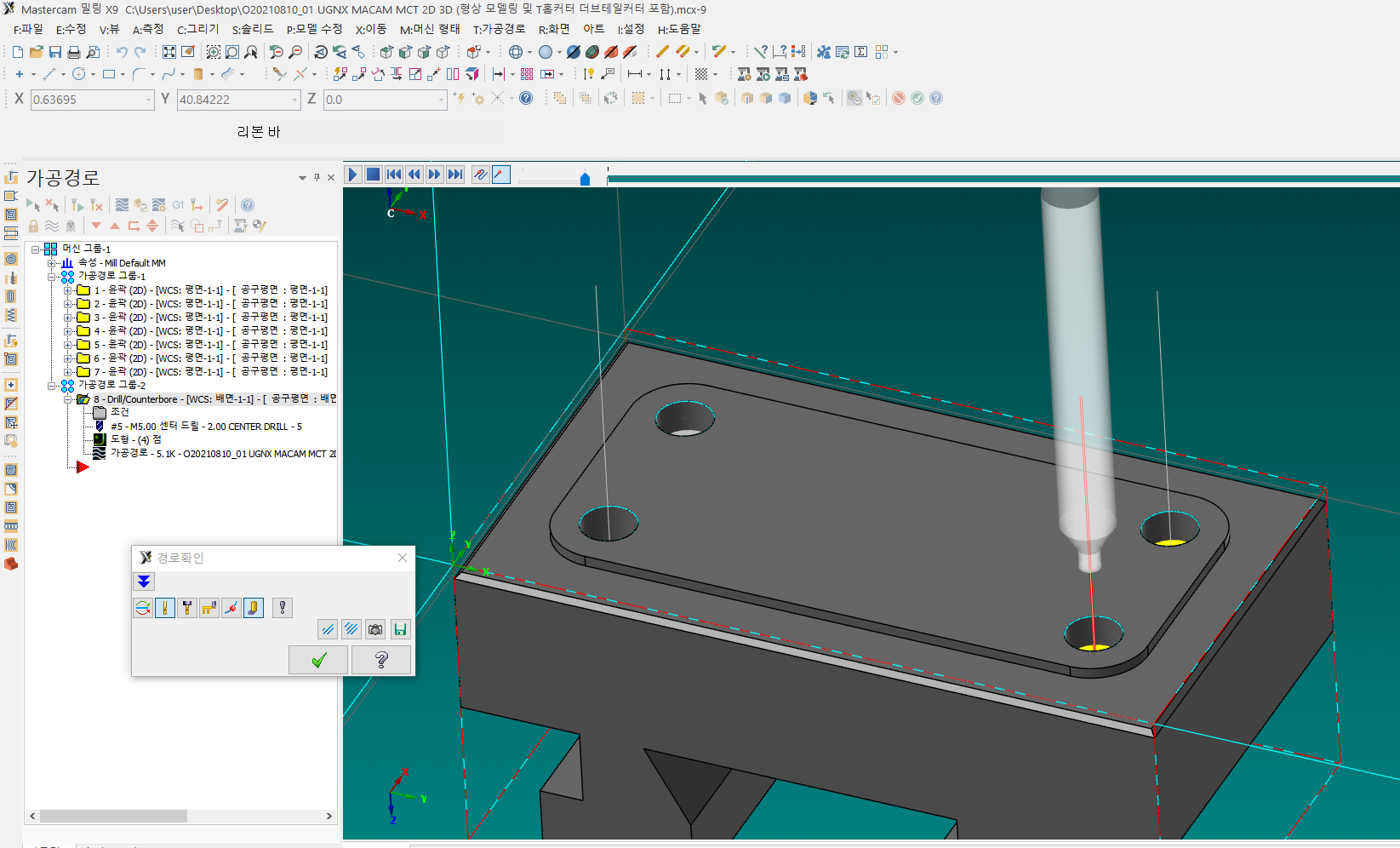1400x848 pixels.
Task: Collapse 가공경로 그룹-2 tree node
Action: [52, 386]
